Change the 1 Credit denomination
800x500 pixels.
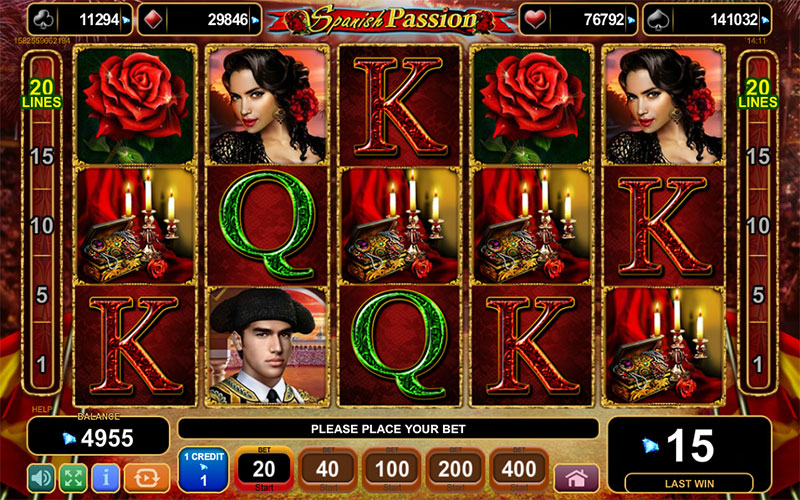coord(204,469)
